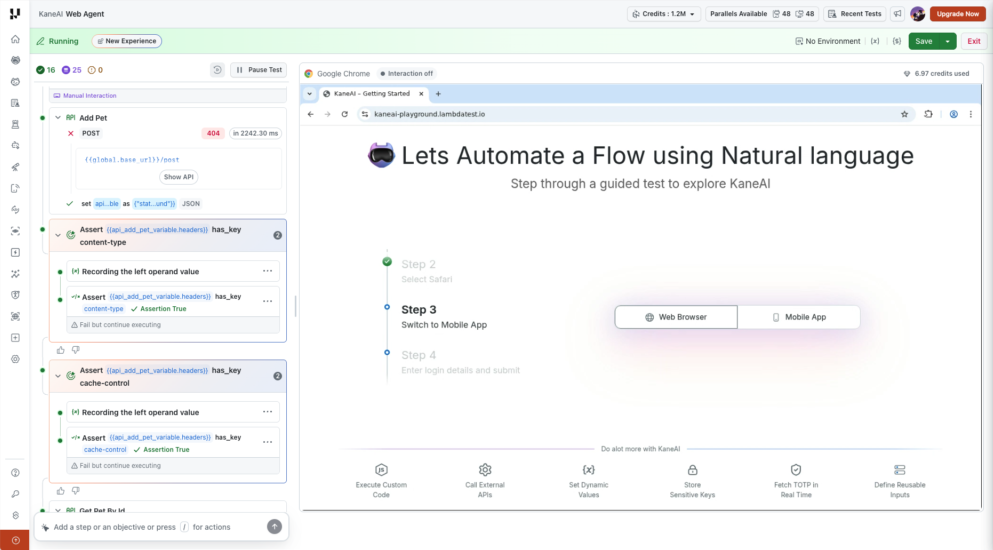The height and width of the screenshot is (550, 993).
Task: Open the Chrome three-dot menu
Action: 971,114
